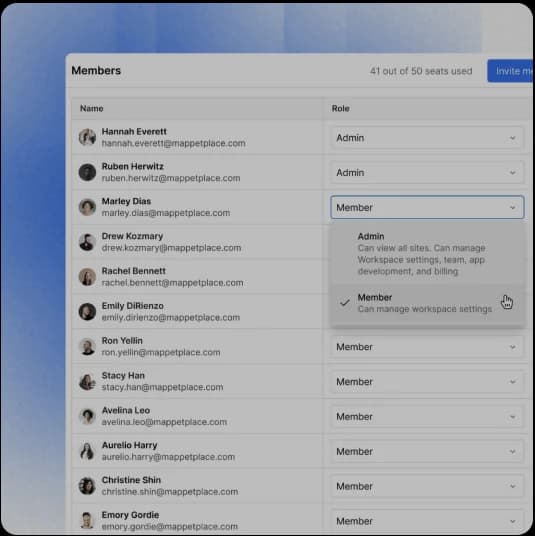Click Drew Kozmary's avatar
Viewport: 535px width, 536px height.
point(87,242)
